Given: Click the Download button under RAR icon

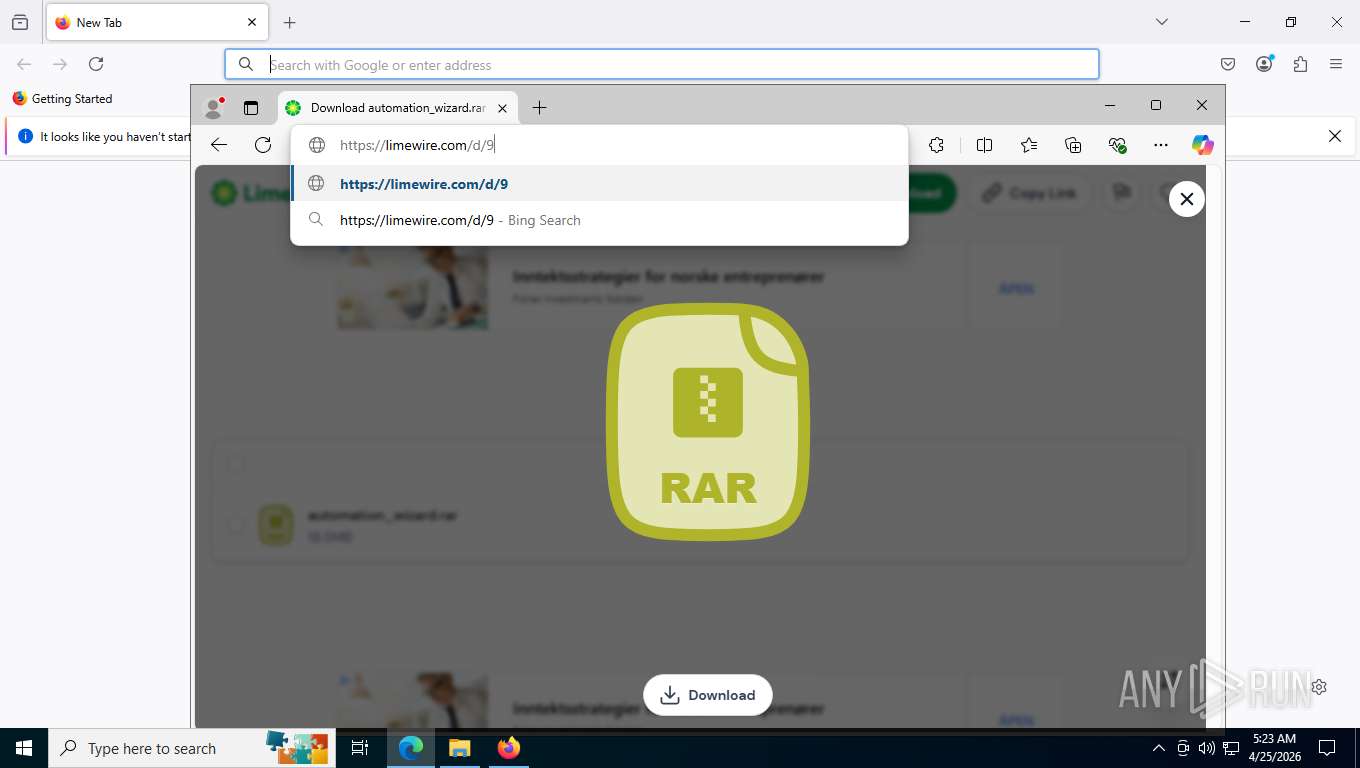Looking at the screenshot, I should [x=707, y=695].
